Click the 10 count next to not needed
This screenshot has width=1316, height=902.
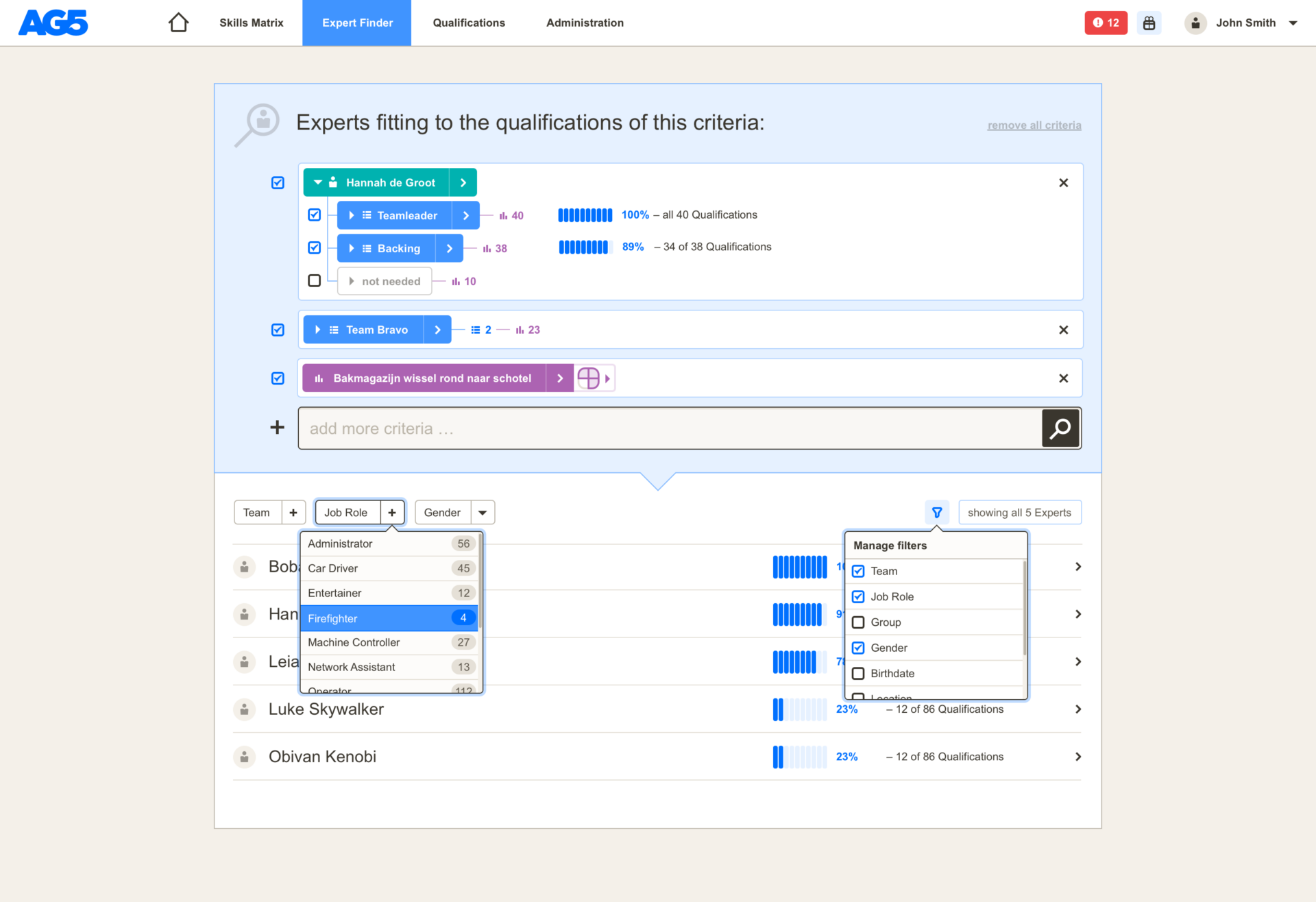[464, 281]
